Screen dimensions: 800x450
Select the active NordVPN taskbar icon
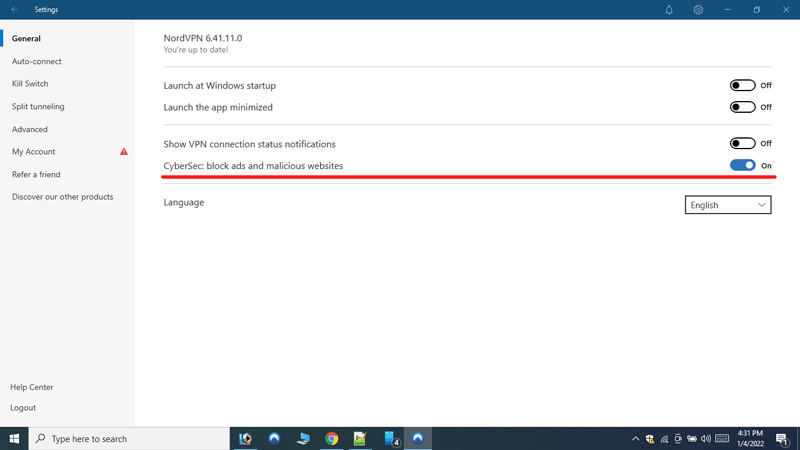coord(418,439)
